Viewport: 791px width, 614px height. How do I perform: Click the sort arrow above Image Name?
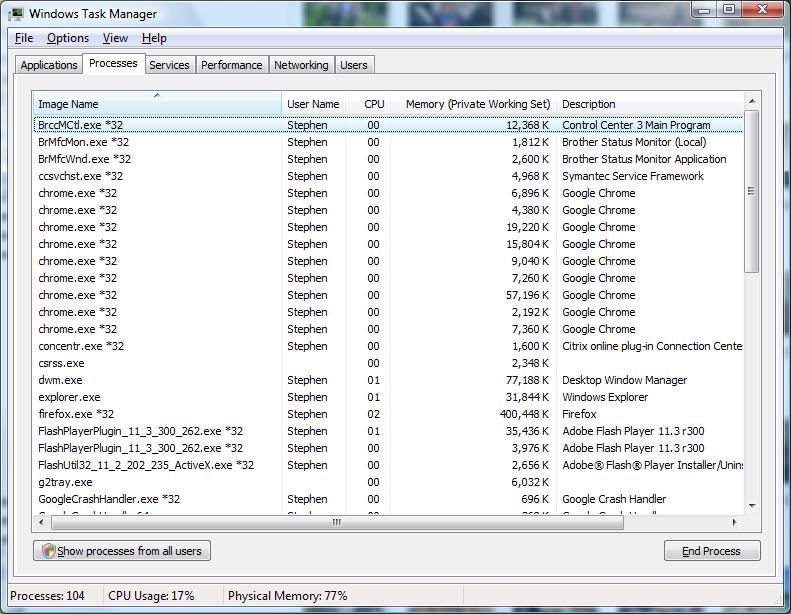point(157,95)
